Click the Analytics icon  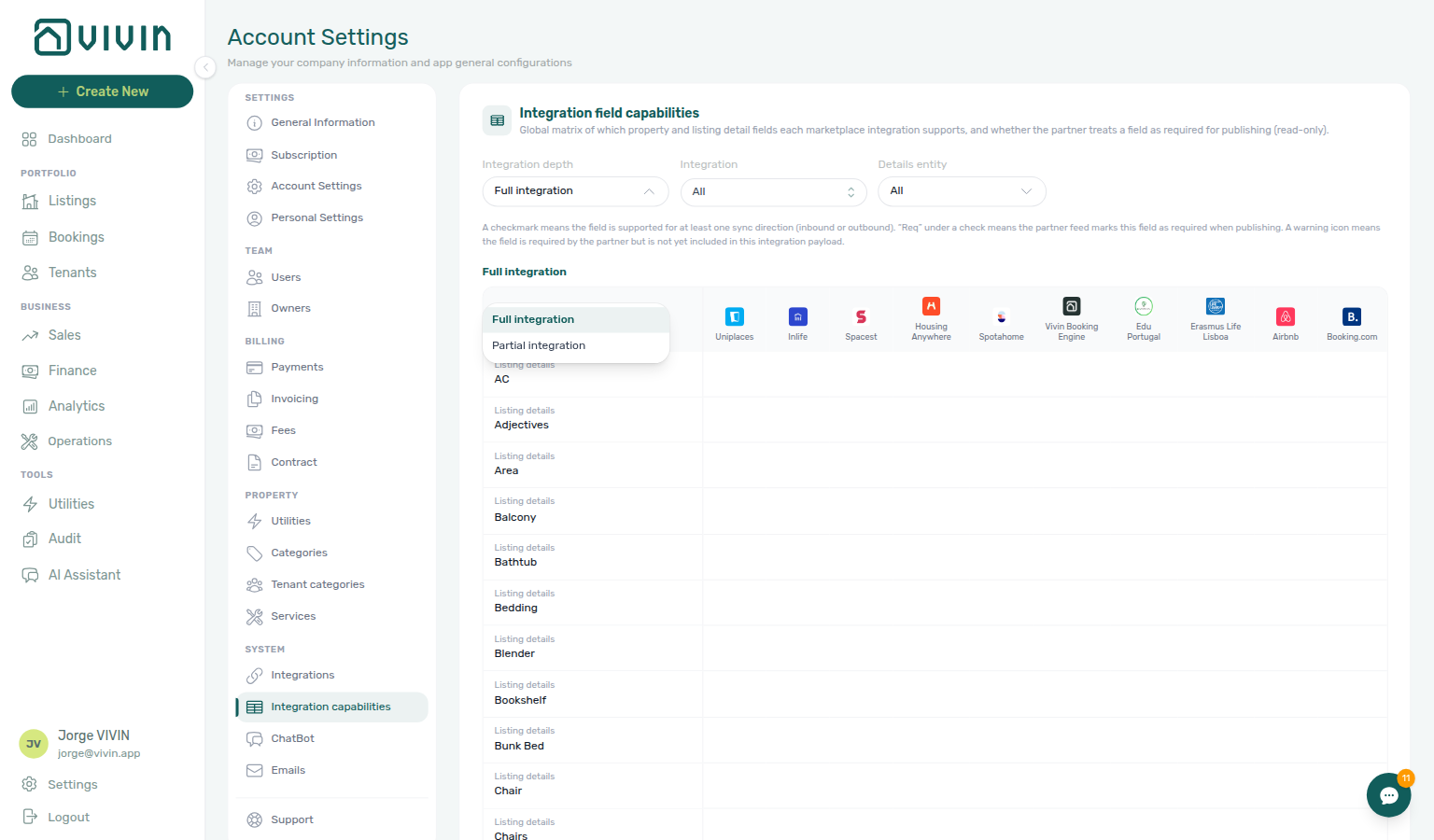coord(30,406)
